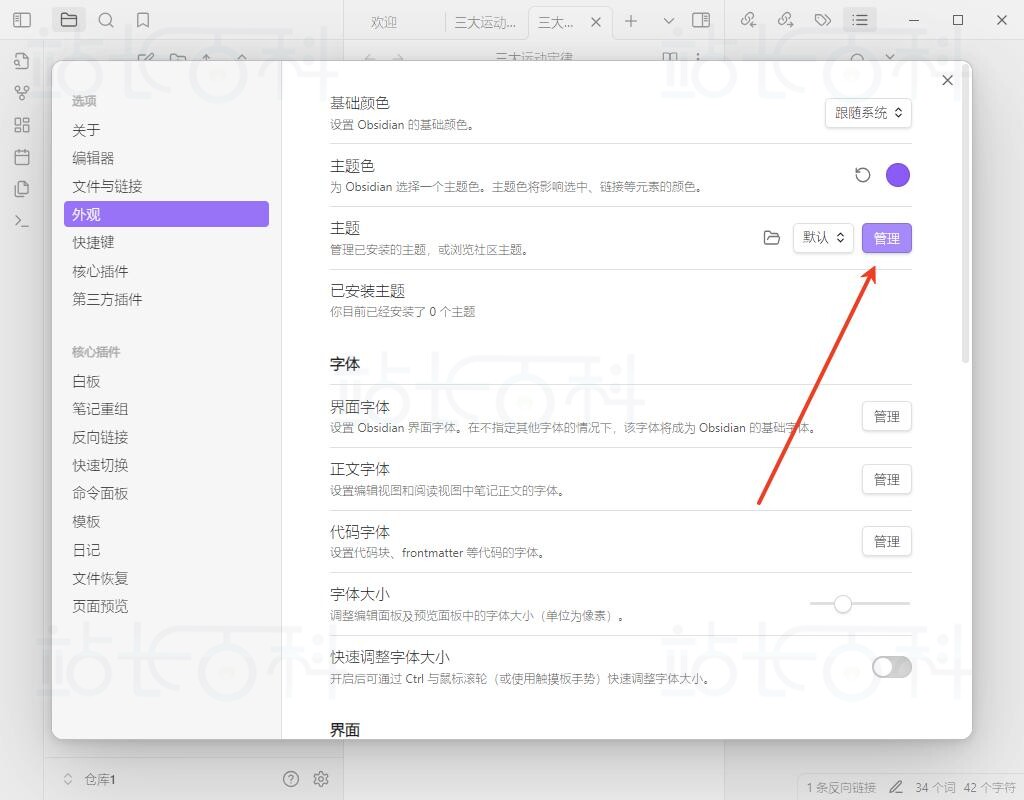Toggle the right sidebar panel icon
Viewport: 1024px width, 800px height.
[701, 20]
